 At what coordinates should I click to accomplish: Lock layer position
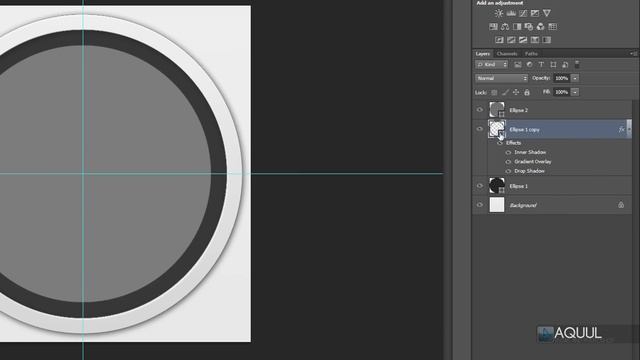(x=516, y=93)
